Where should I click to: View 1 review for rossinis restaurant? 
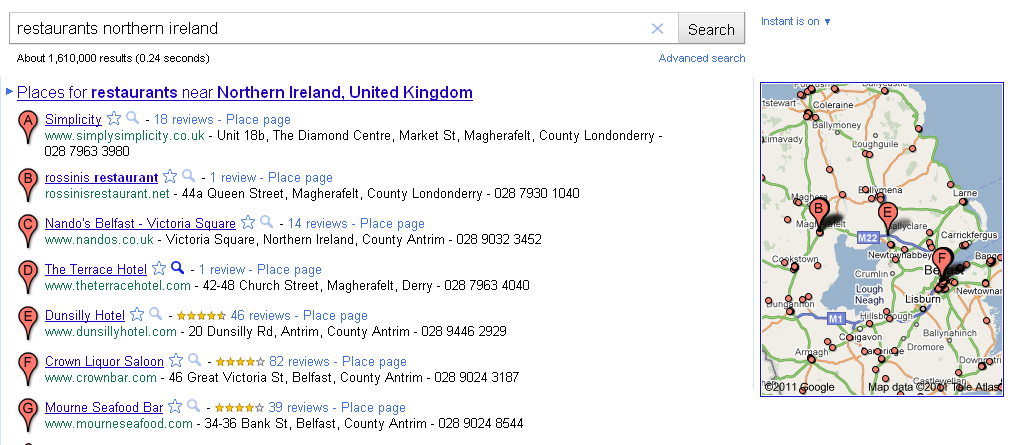click(233, 177)
